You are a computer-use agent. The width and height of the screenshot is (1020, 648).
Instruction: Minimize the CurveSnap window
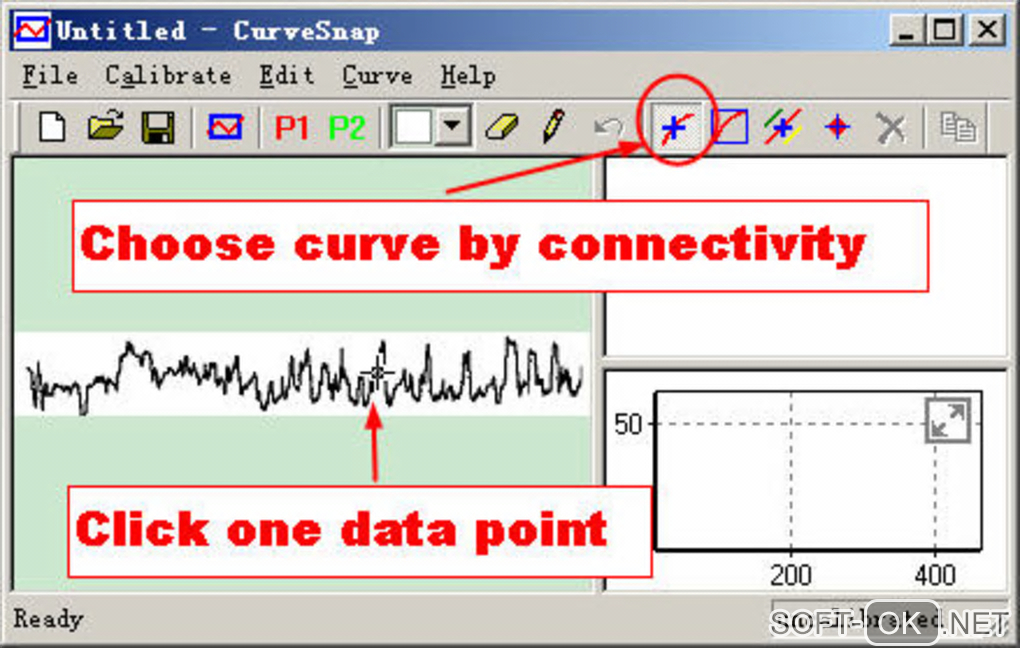coord(907,30)
